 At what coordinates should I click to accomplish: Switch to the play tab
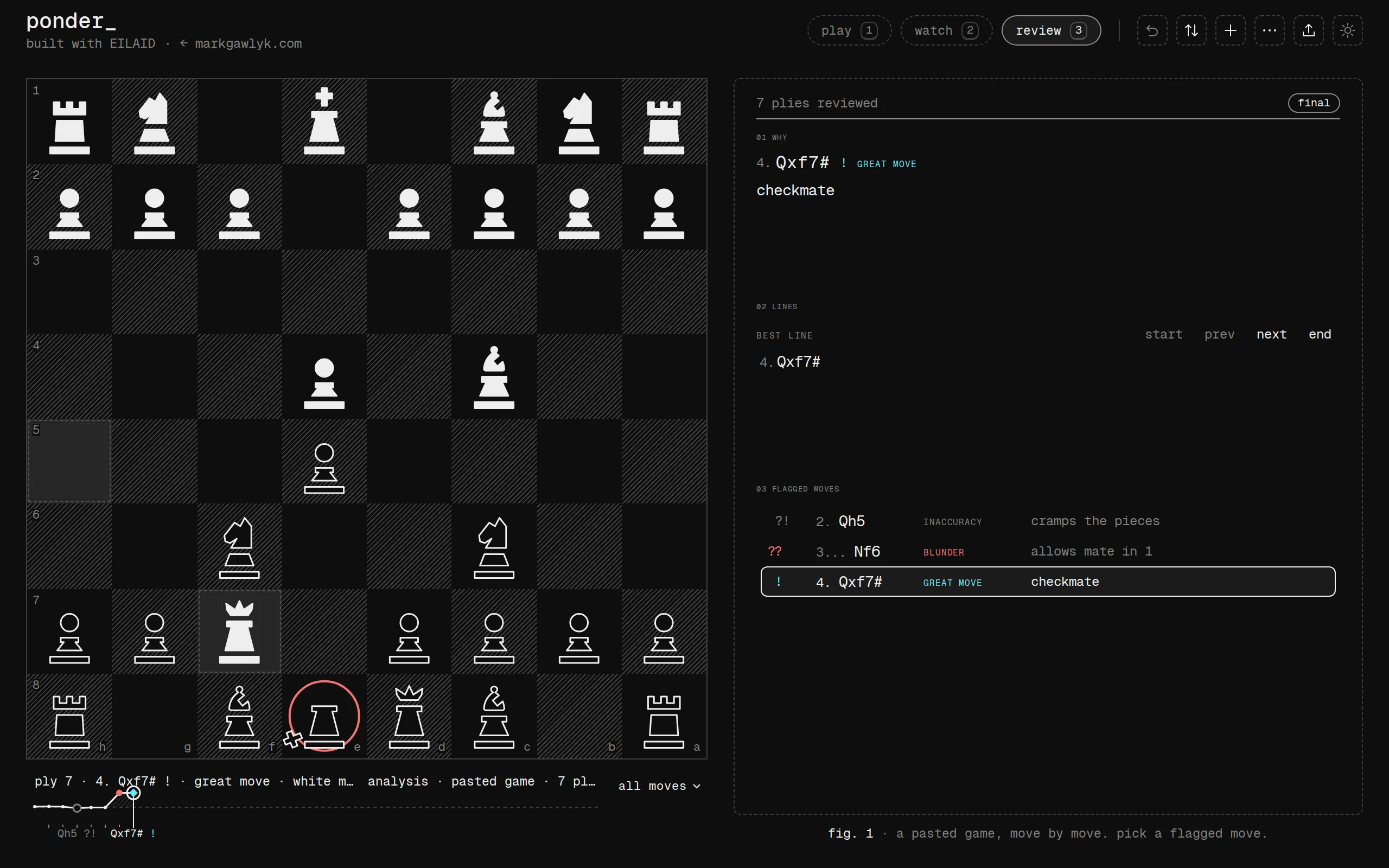click(x=849, y=30)
